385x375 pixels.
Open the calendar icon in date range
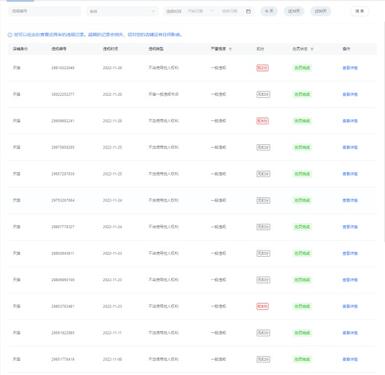248,11
